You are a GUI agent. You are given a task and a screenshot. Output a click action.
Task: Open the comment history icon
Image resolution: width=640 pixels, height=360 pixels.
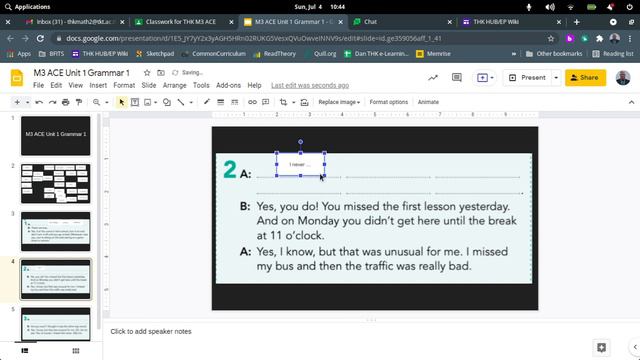457,78
